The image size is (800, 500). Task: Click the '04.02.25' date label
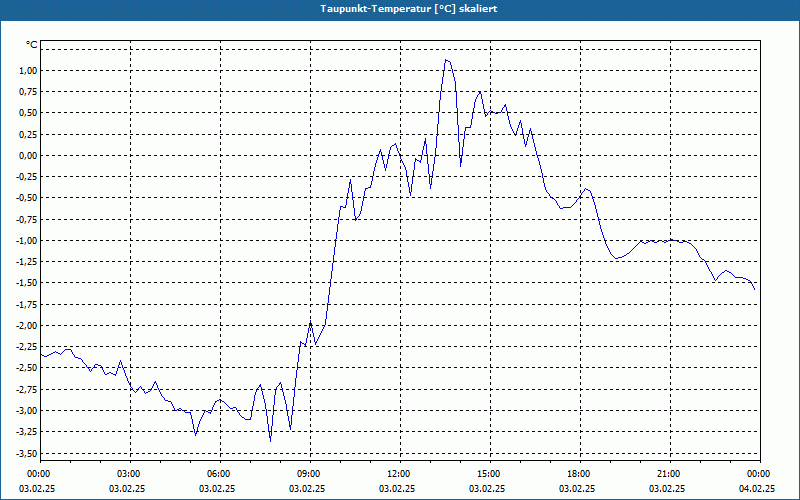click(x=757, y=489)
